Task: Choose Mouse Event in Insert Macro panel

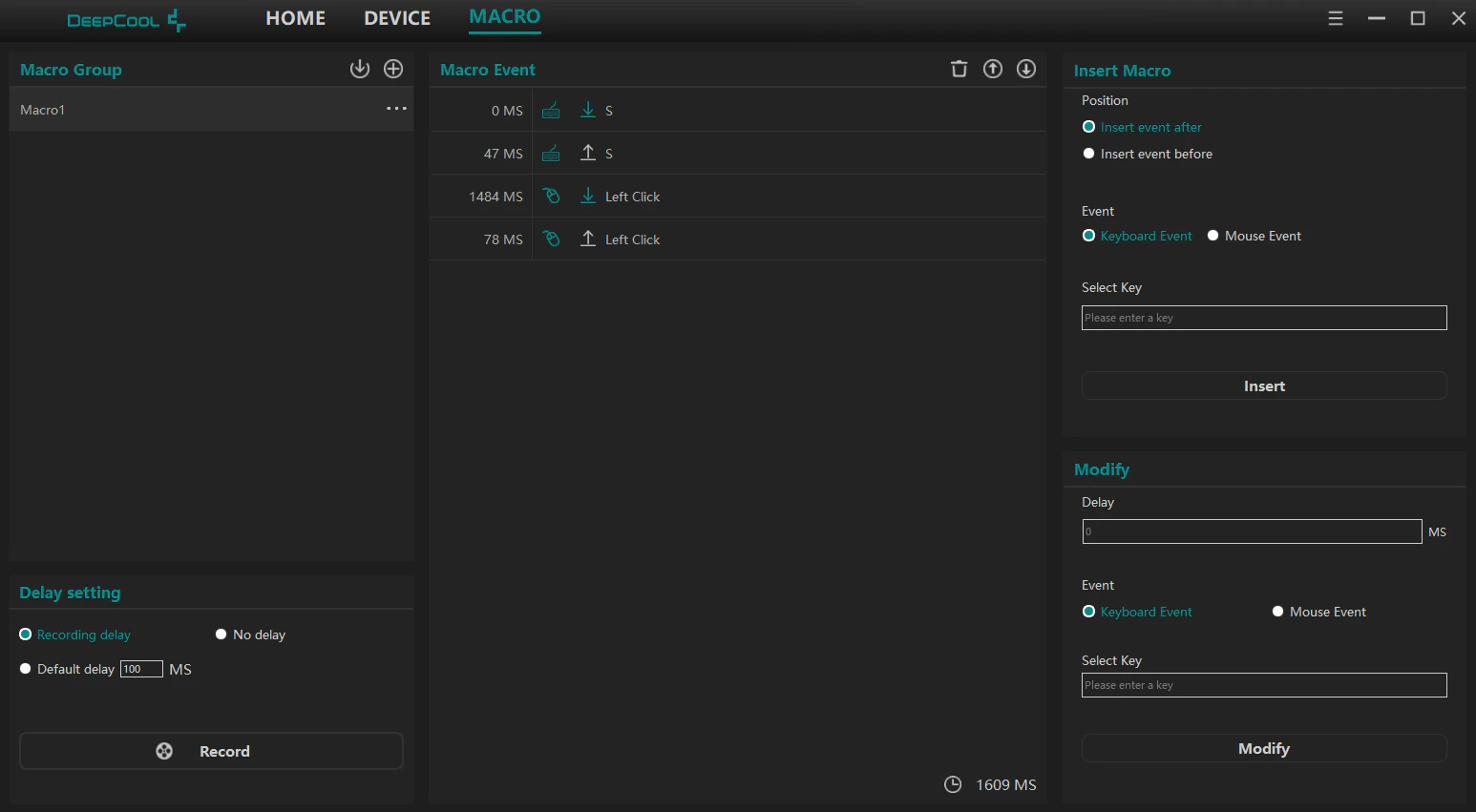Action: [x=1254, y=236]
